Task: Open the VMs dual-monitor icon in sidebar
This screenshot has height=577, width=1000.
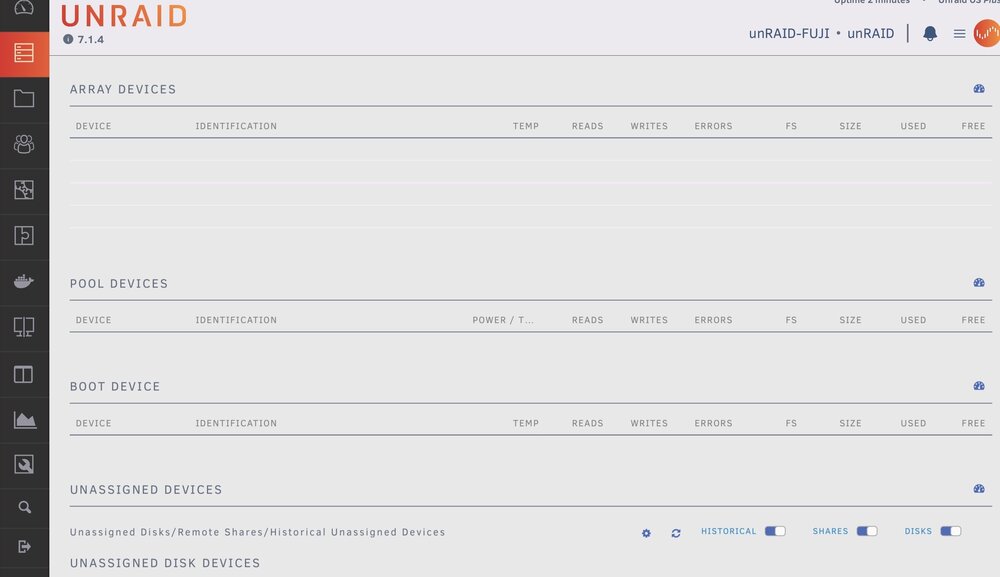Action: (x=24, y=327)
